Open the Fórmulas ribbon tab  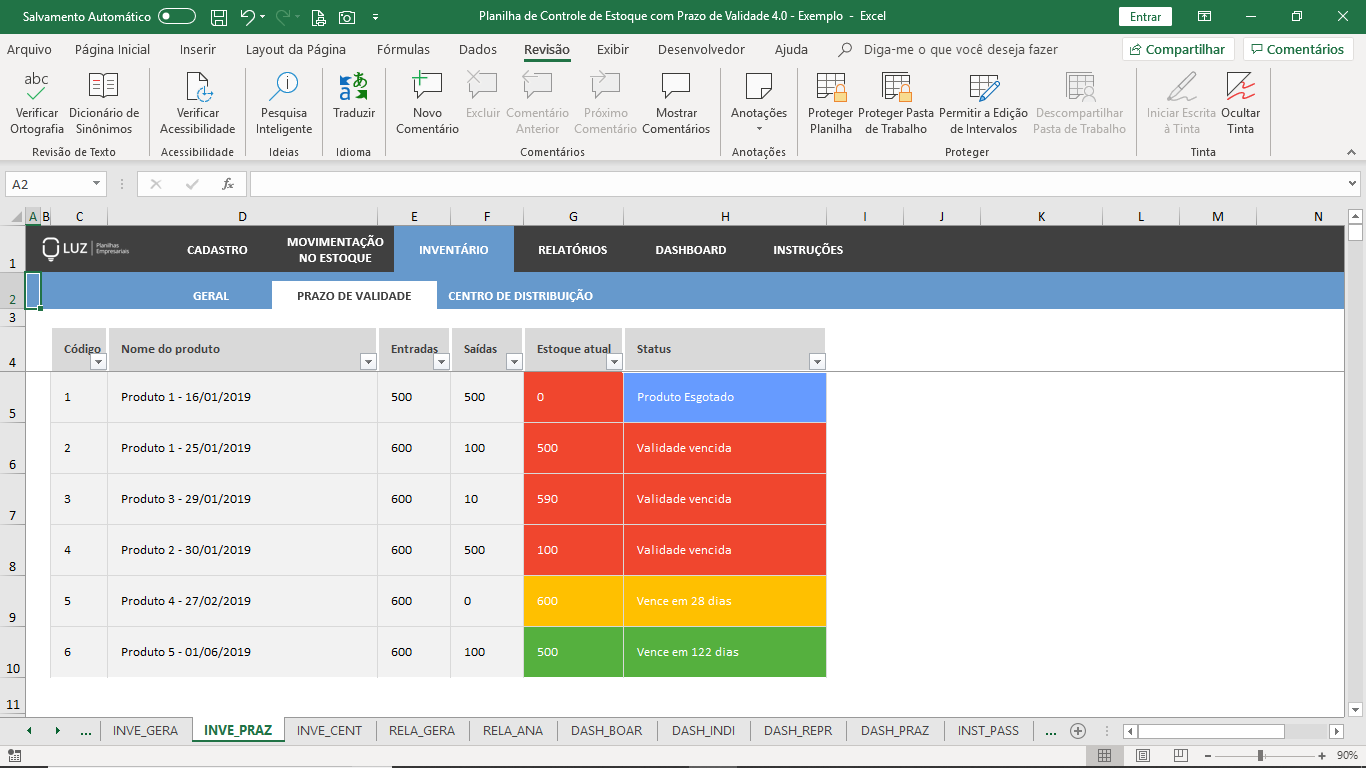click(x=403, y=50)
